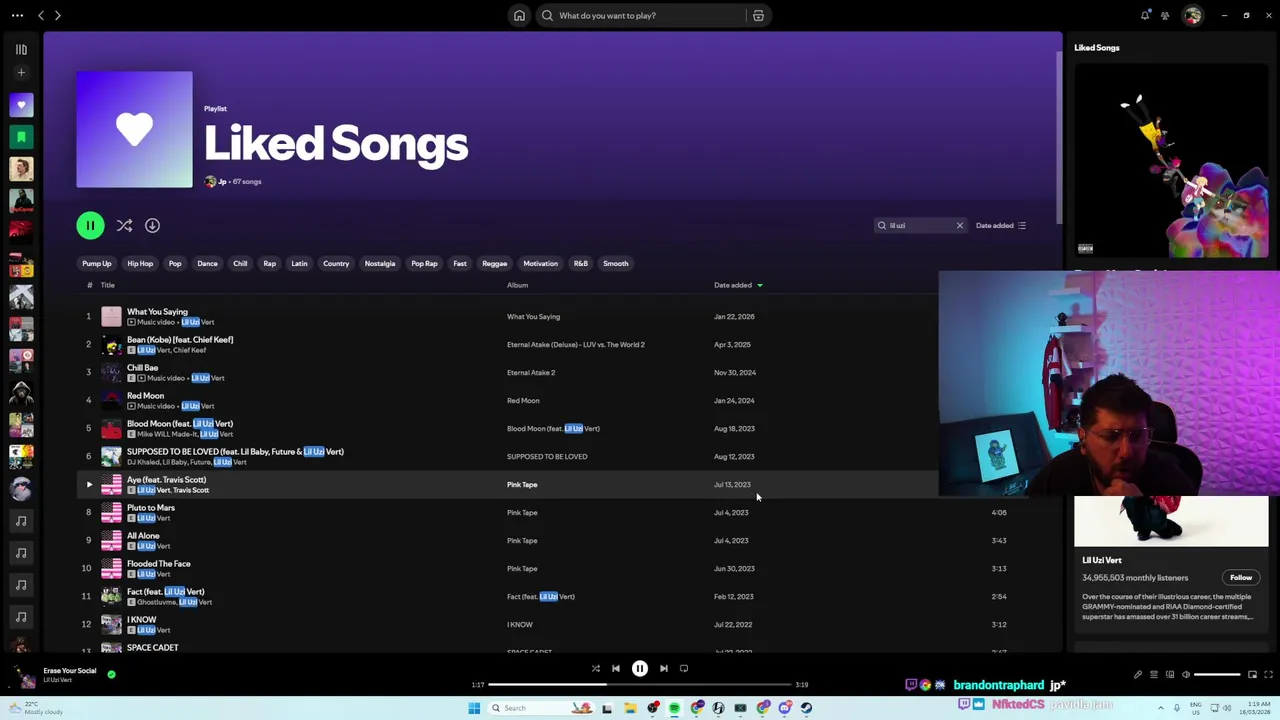This screenshot has width=1280, height=720.
Task: Click the create playlist plus icon
Action: (21, 72)
